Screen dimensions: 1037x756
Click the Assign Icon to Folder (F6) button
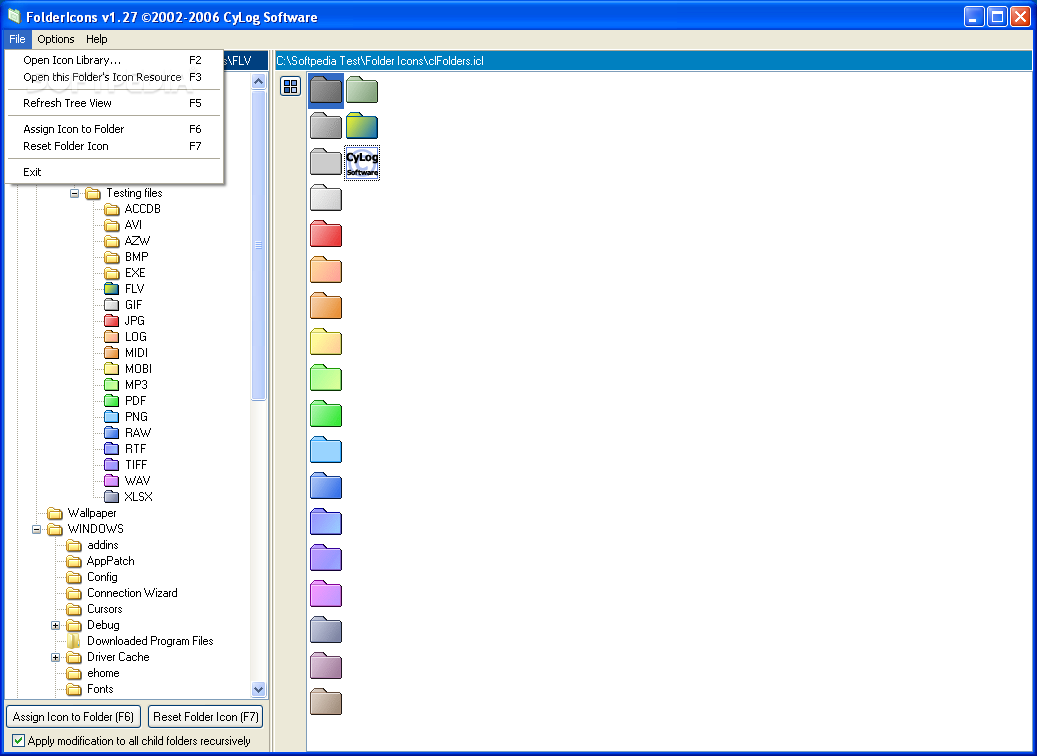click(x=73, y=716)
